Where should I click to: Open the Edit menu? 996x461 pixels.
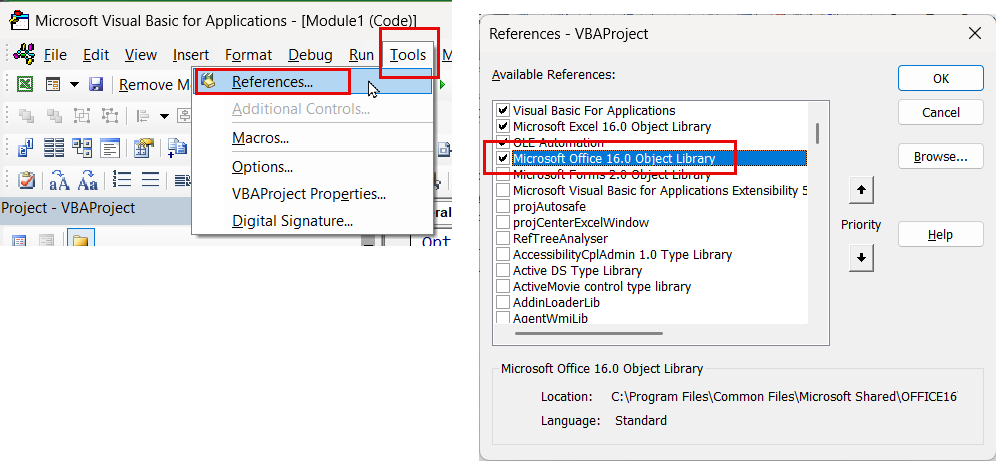click(x=96, y=55)
